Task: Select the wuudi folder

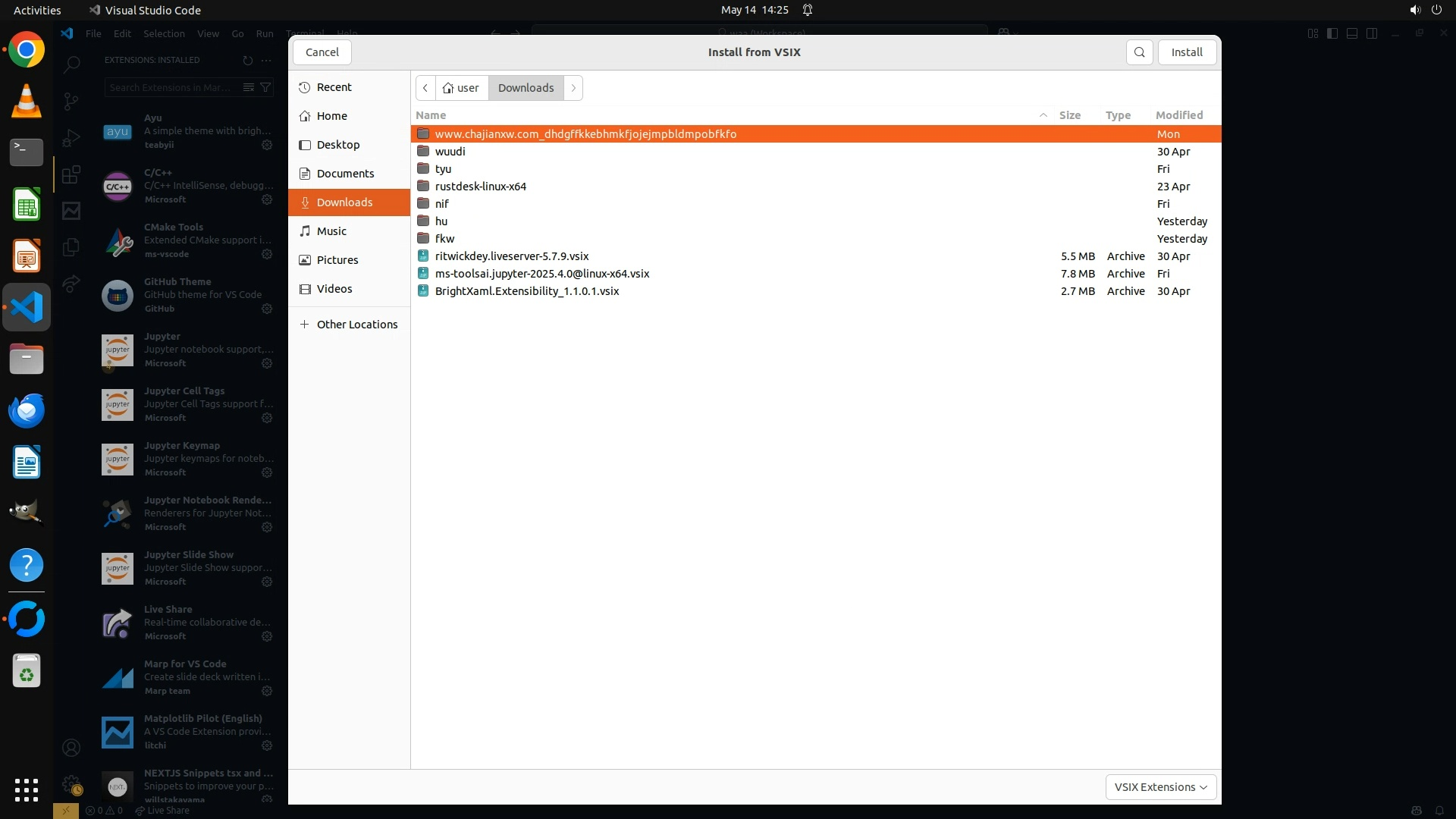Action: click(450, 152)
